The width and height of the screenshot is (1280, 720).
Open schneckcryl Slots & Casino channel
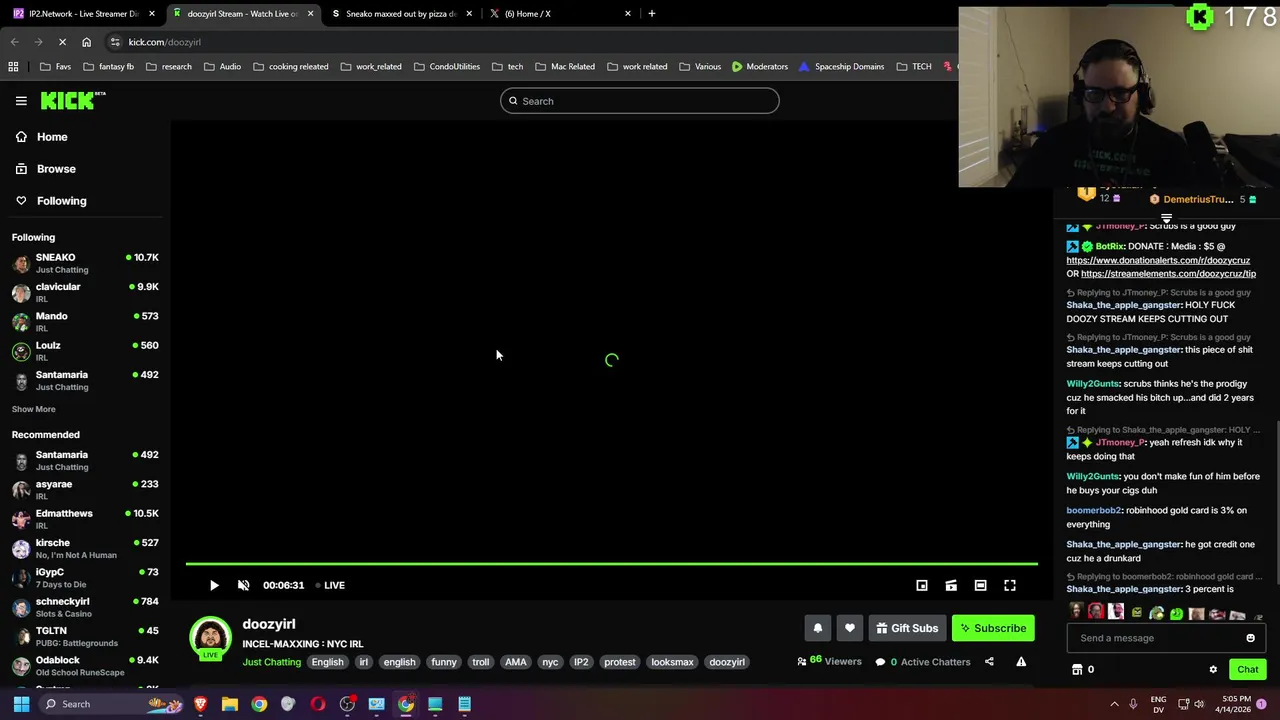(85, 607)
